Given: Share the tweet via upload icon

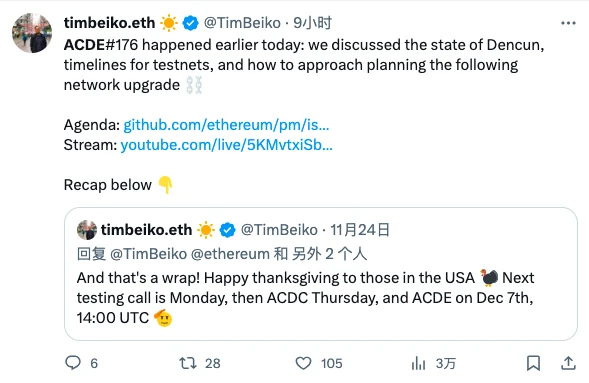Looking at the screenshot, I should [x=568, y=363].
